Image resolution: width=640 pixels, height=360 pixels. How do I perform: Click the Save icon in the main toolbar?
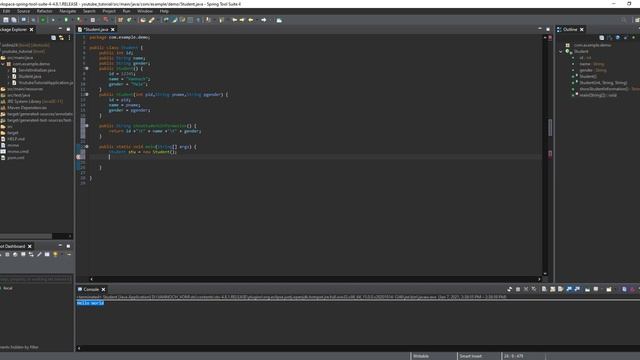click(x=6, y=20)
